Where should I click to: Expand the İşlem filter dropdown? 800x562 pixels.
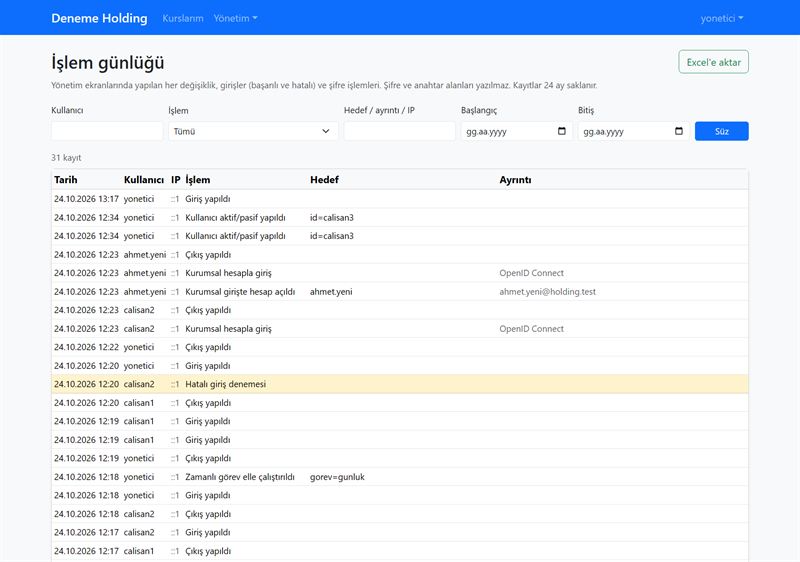pos(253,131)
